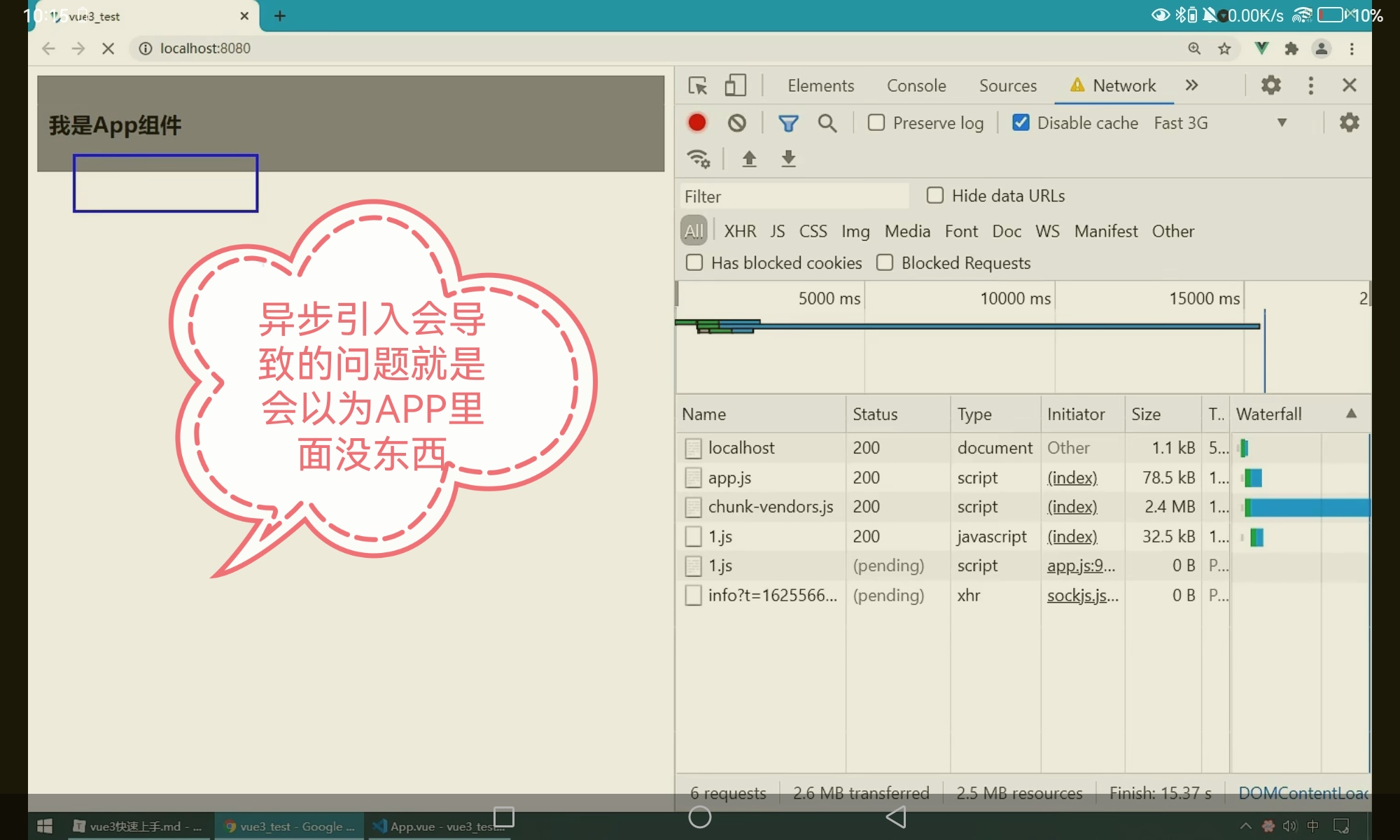The image size is (1400, 840).
Task: Click the inspect element picker icon
Action: (698, 85)
